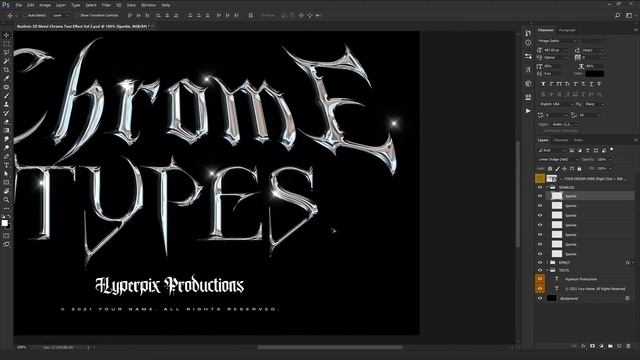Open the Filter menu
The height and width of the screenshot is (360, 640).
[106, 5]
